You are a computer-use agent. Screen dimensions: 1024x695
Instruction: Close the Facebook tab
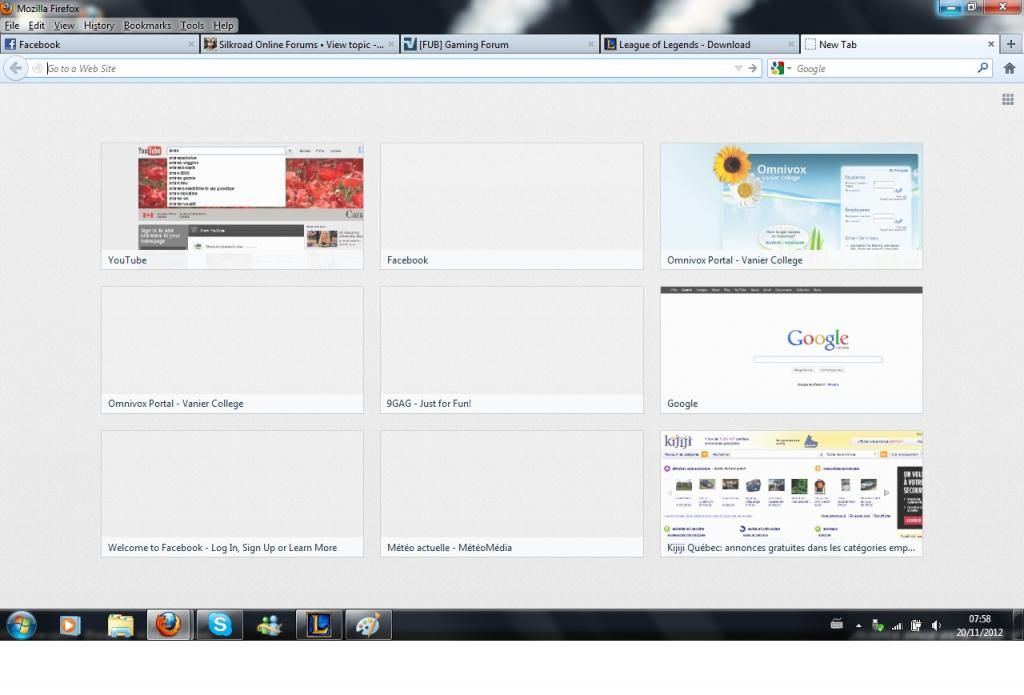[x=191, y=44]
